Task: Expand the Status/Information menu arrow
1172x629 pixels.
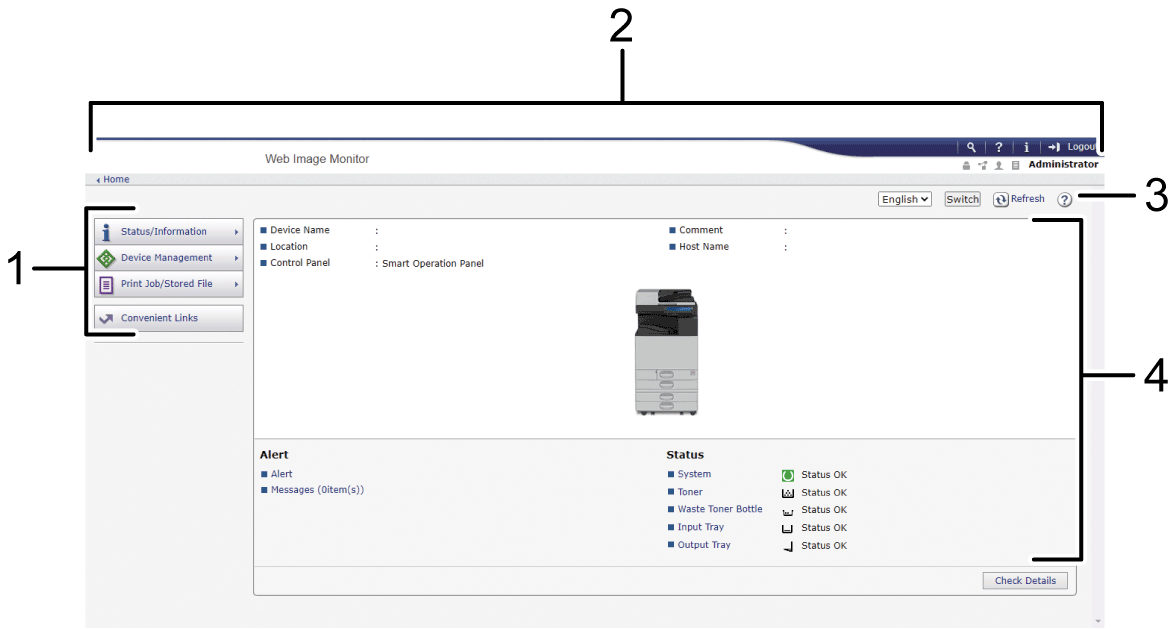Action: pos(237,232)
